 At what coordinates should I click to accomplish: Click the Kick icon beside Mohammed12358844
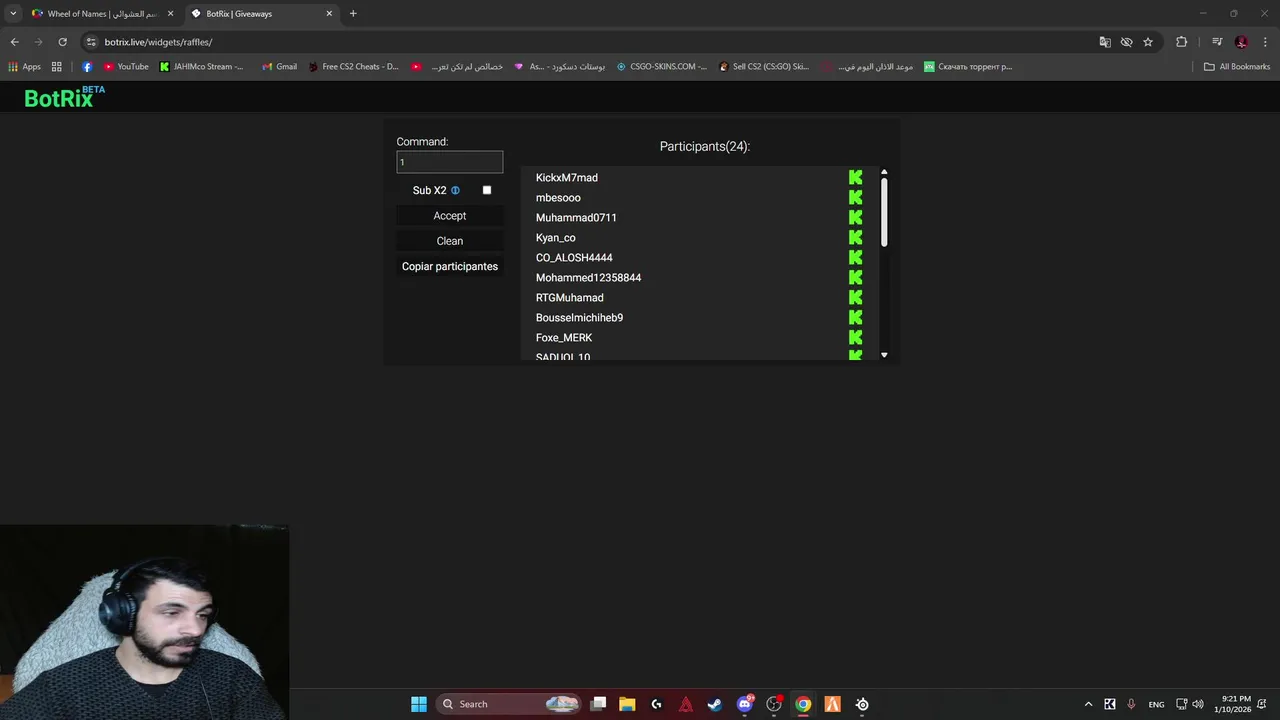855,277
